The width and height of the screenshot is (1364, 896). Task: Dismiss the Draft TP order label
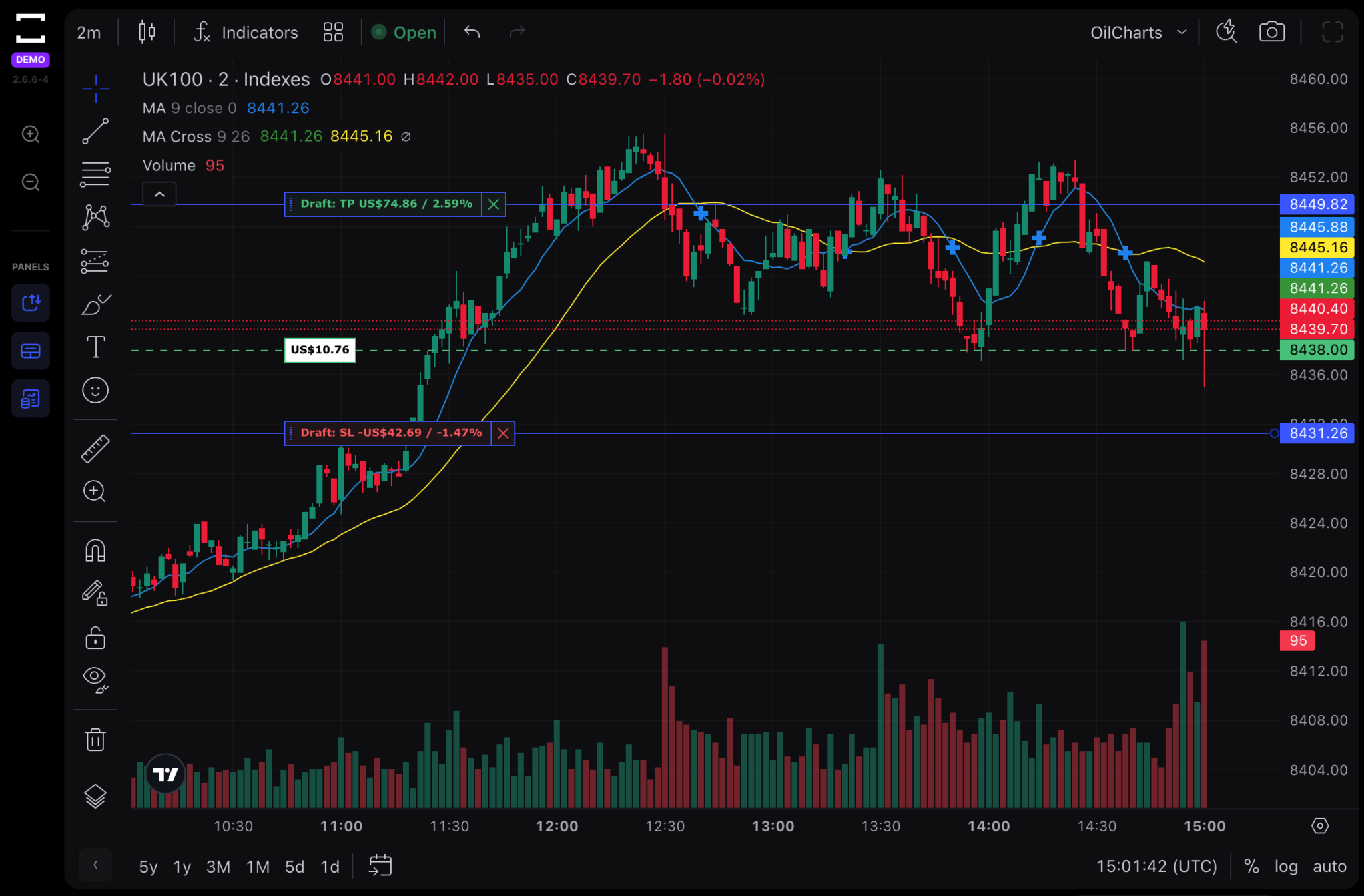(x=494, y=204)
